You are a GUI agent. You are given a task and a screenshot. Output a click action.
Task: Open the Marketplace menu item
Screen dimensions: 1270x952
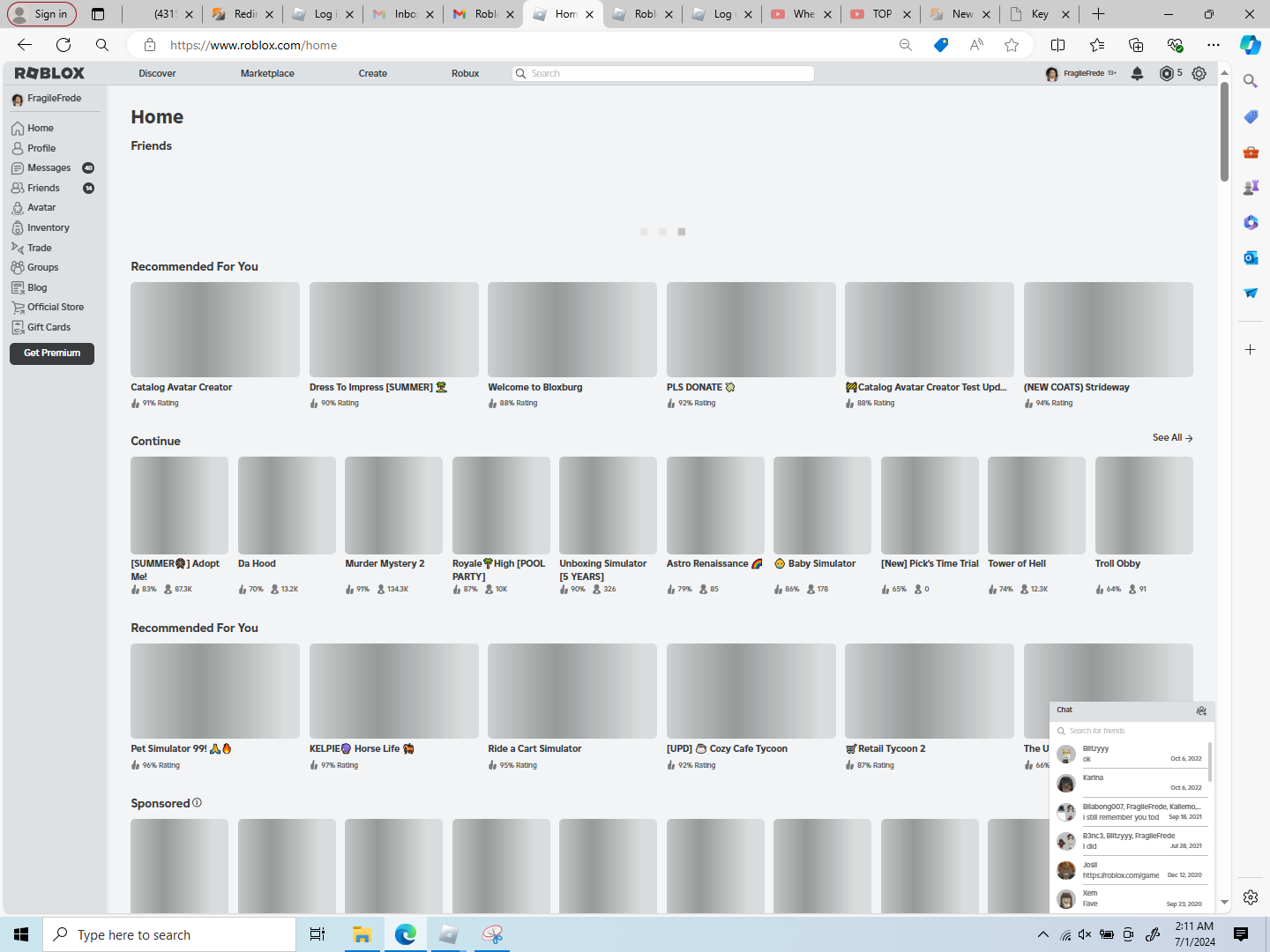[267, 74]
